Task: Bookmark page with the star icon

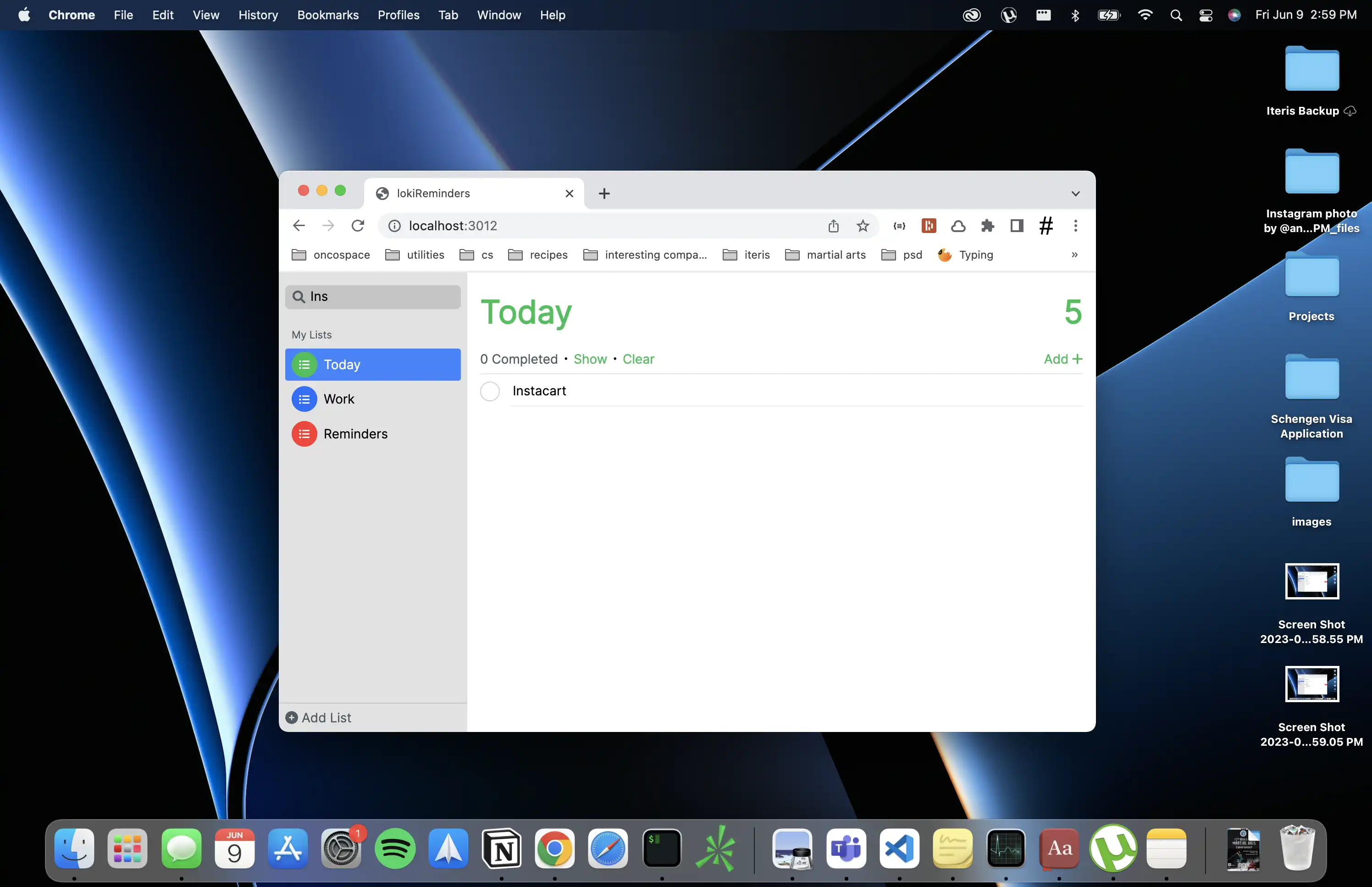Action: click(863, 226)
